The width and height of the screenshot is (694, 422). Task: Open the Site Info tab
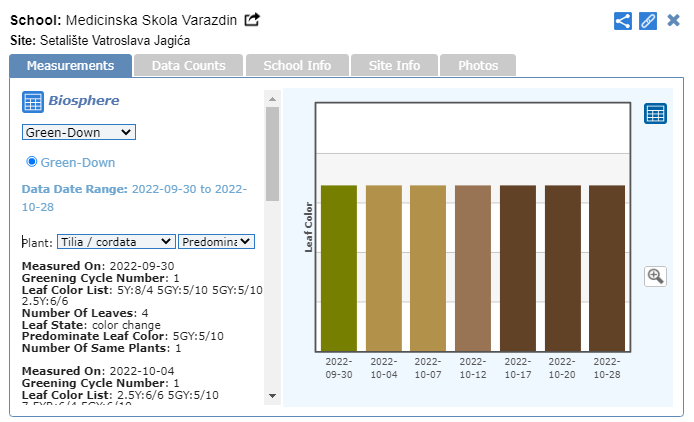pyautogui.click(x=394, y=65)
